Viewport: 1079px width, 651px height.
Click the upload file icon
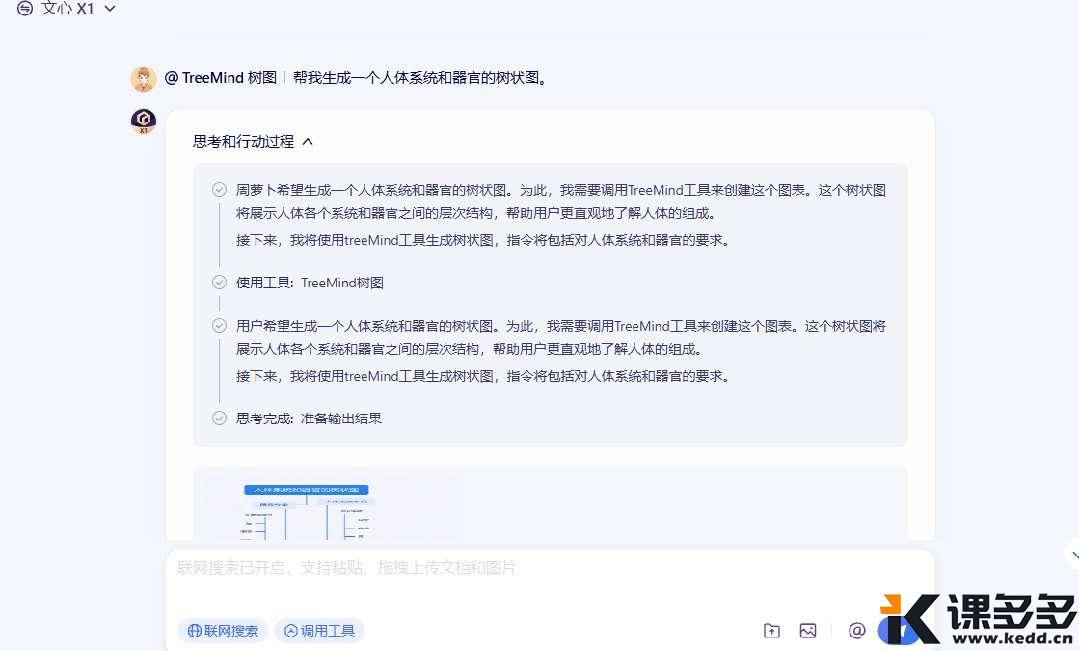(x=772, y=630)
